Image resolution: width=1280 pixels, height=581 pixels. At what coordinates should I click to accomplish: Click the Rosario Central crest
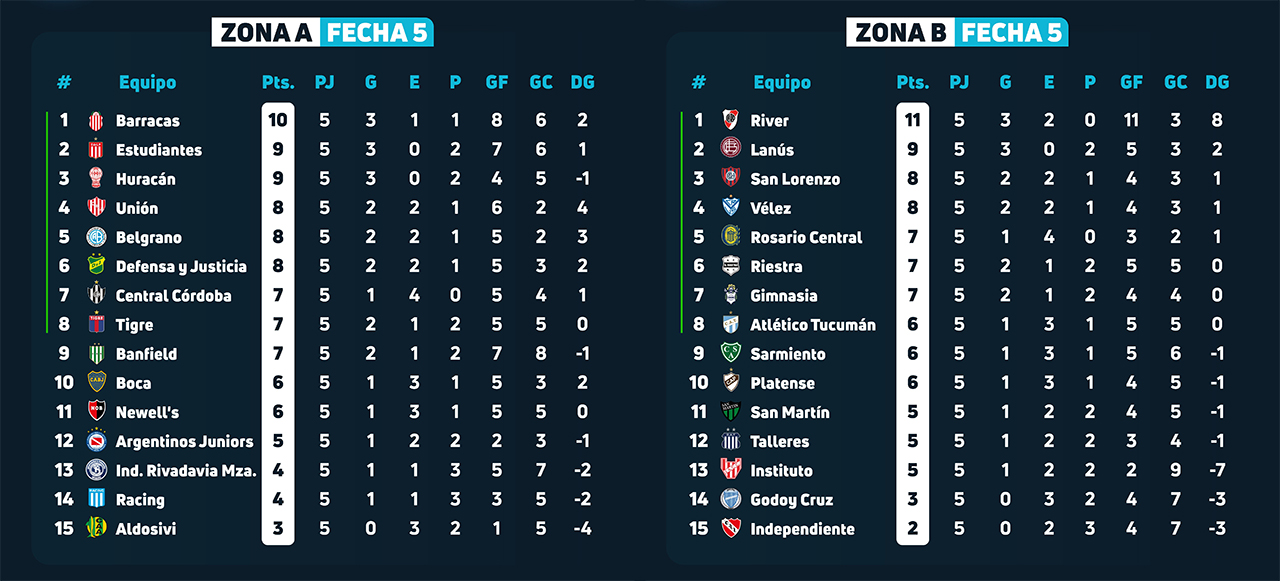(x=730, y=237)
